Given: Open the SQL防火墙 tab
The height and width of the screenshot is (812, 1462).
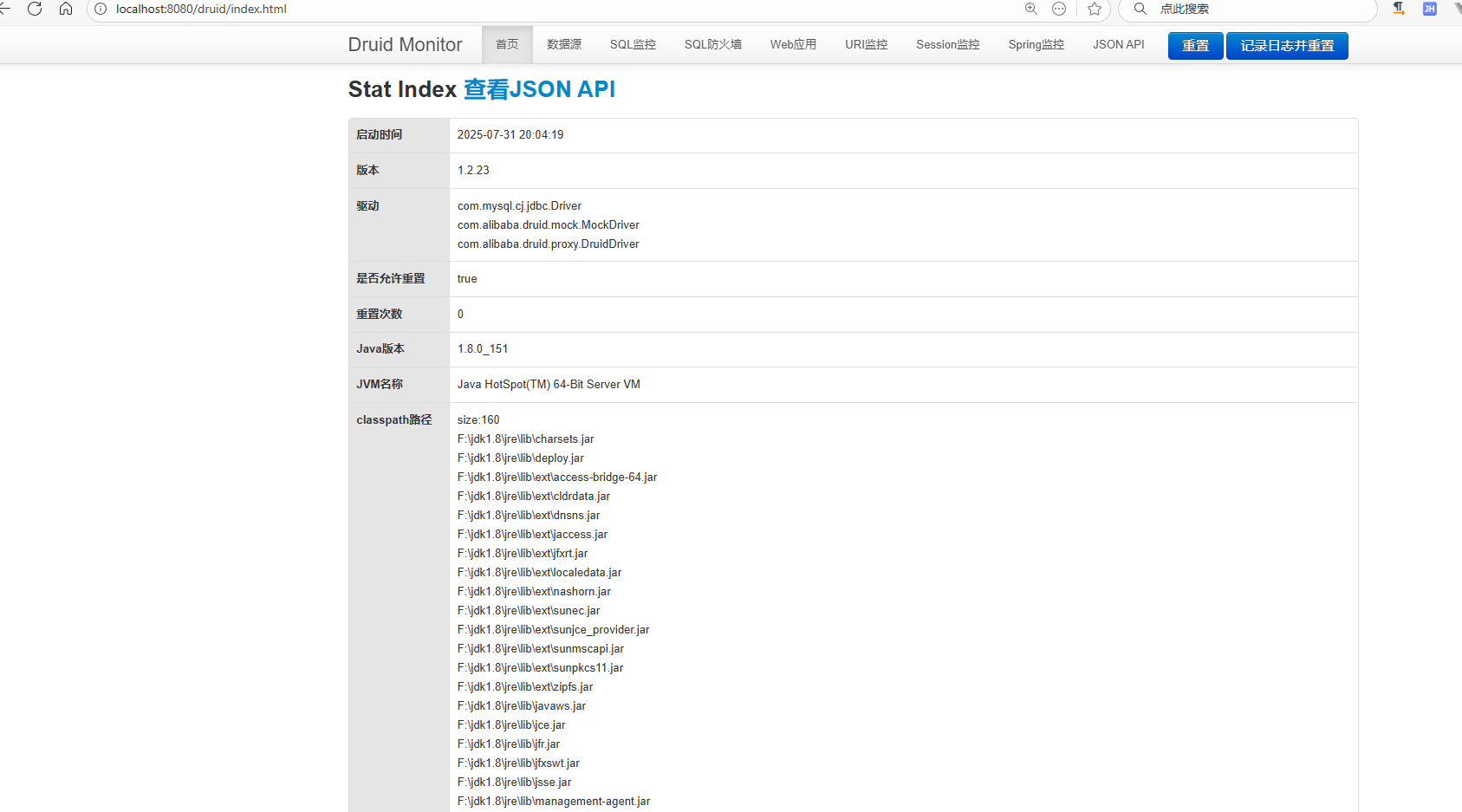Looking at the screenshot, I should click(713, 44).
